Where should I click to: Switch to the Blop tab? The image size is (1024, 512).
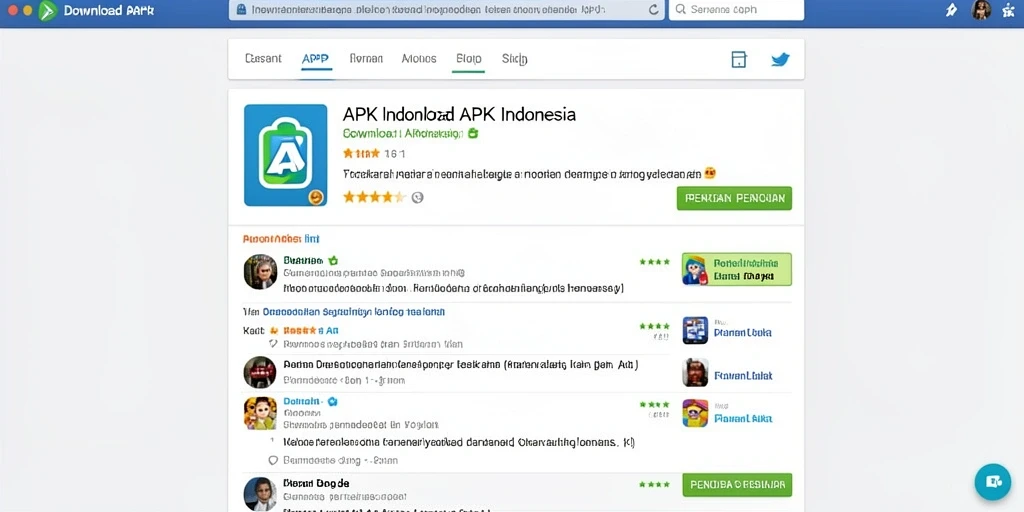tap(468, 58)
